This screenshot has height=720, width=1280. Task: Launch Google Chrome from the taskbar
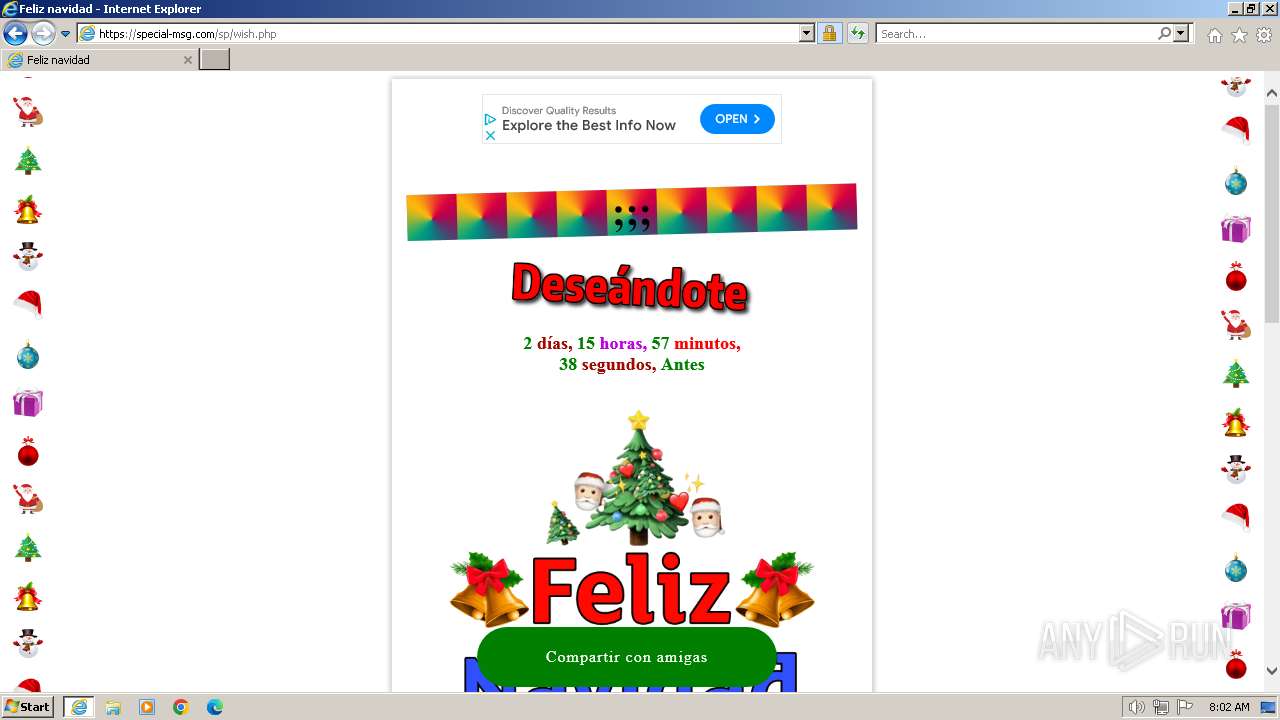tap(181, 707)
